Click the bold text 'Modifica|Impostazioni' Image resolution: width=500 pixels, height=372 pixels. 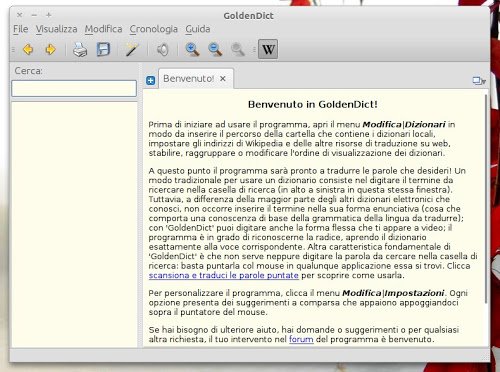pyautogui.click(x=393, y=293)
